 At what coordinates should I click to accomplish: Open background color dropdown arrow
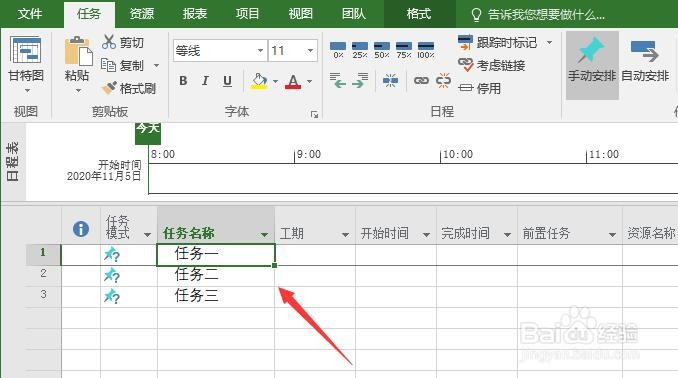[x=275, y=81]
